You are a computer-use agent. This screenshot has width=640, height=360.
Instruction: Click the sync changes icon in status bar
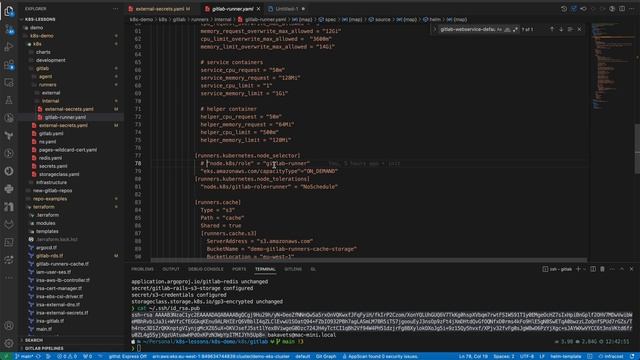click(38, 356)
